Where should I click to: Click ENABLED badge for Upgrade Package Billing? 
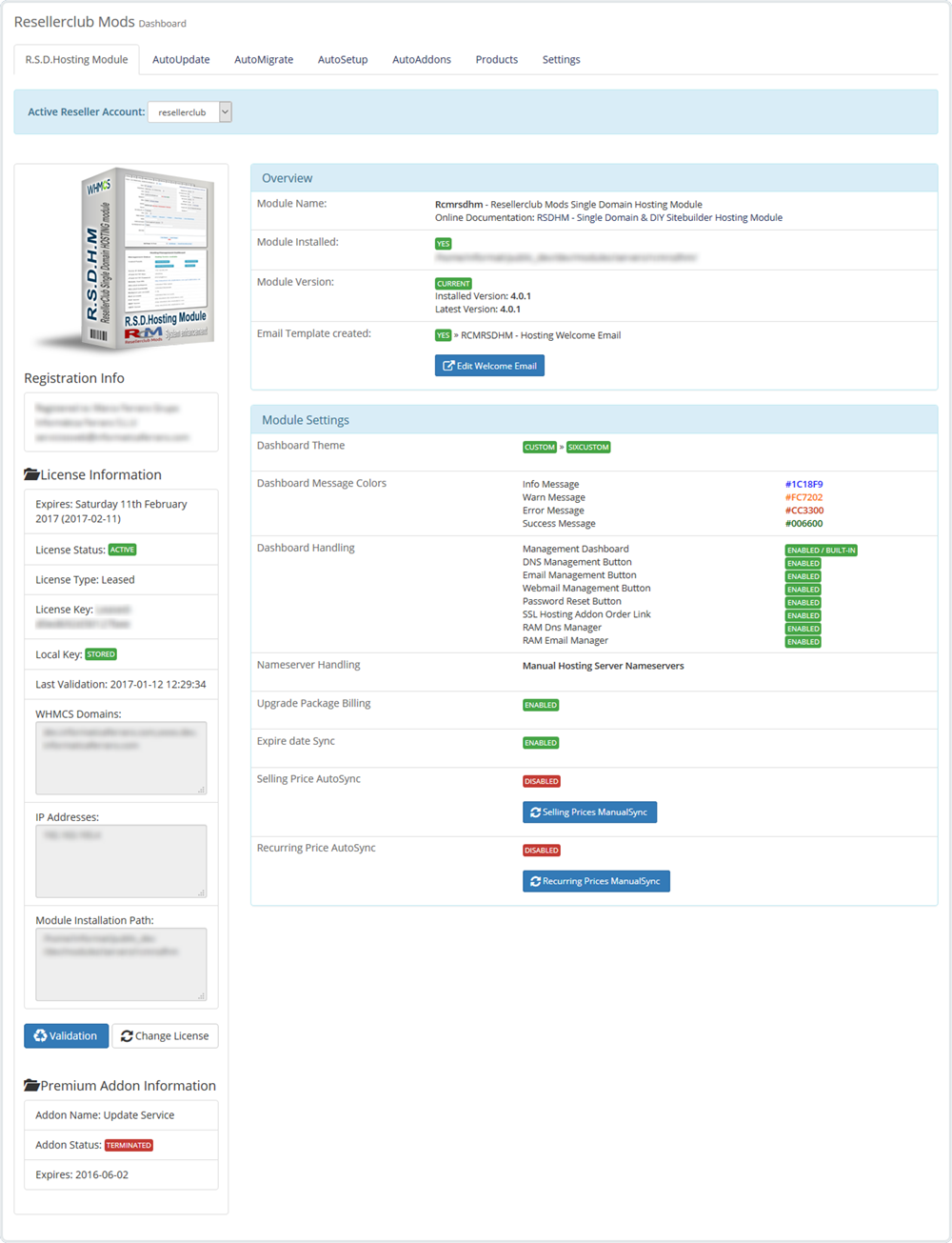541,705
